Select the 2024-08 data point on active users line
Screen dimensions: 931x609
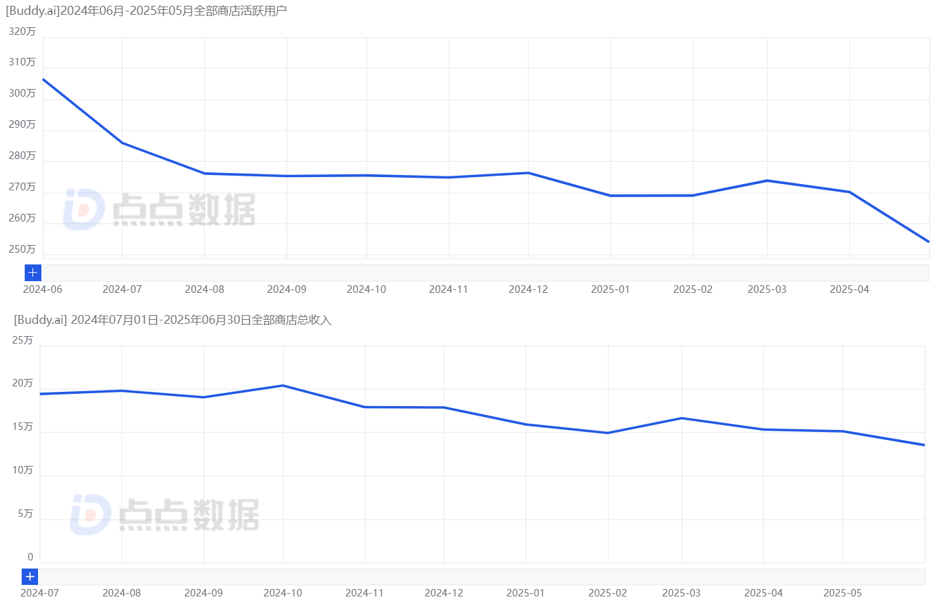(205, 173)
